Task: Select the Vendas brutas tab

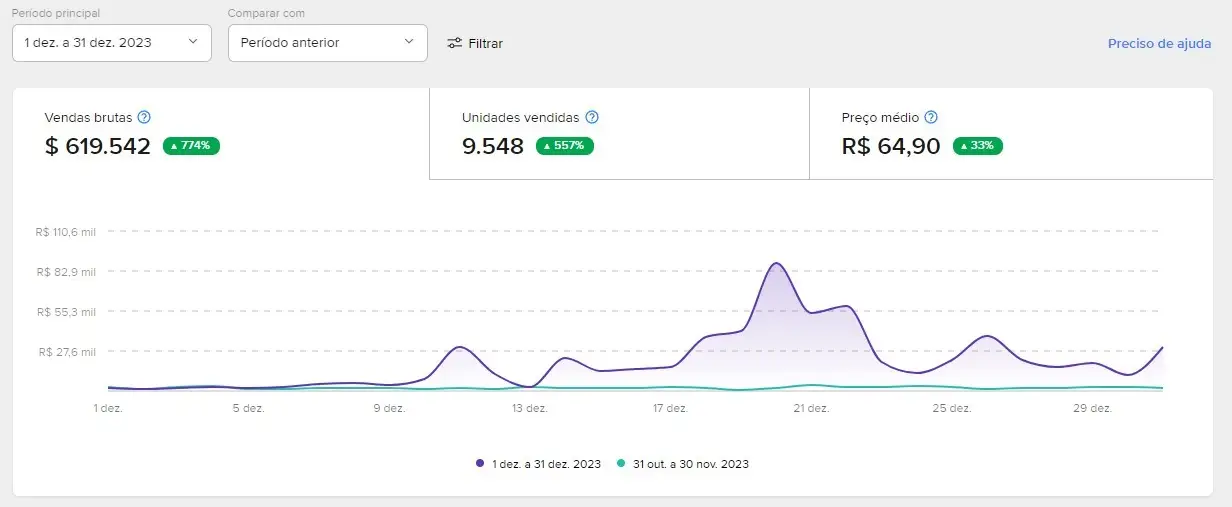Action: coord(220,133)
